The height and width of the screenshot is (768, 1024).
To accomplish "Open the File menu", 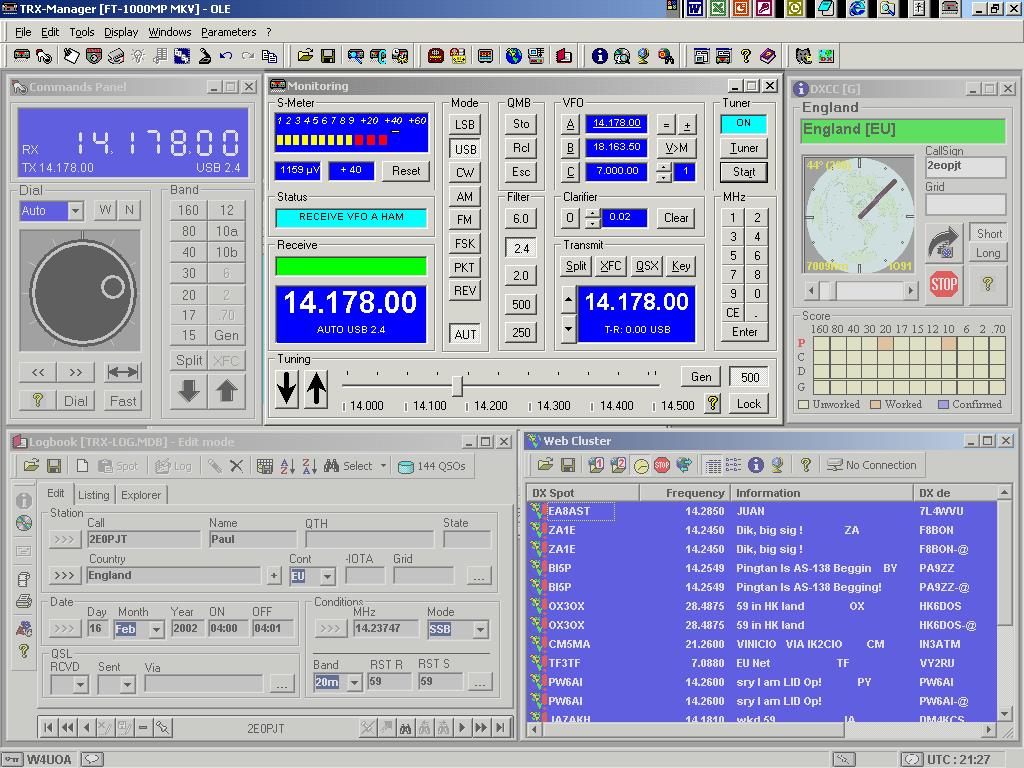I will pos(23,32).
